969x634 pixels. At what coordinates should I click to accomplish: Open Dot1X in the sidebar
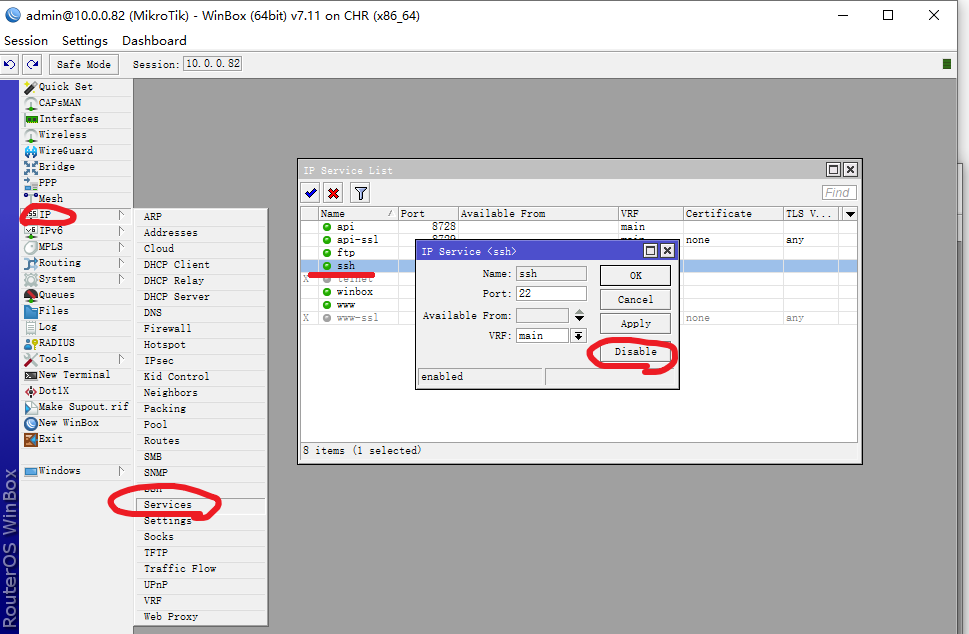77,391
